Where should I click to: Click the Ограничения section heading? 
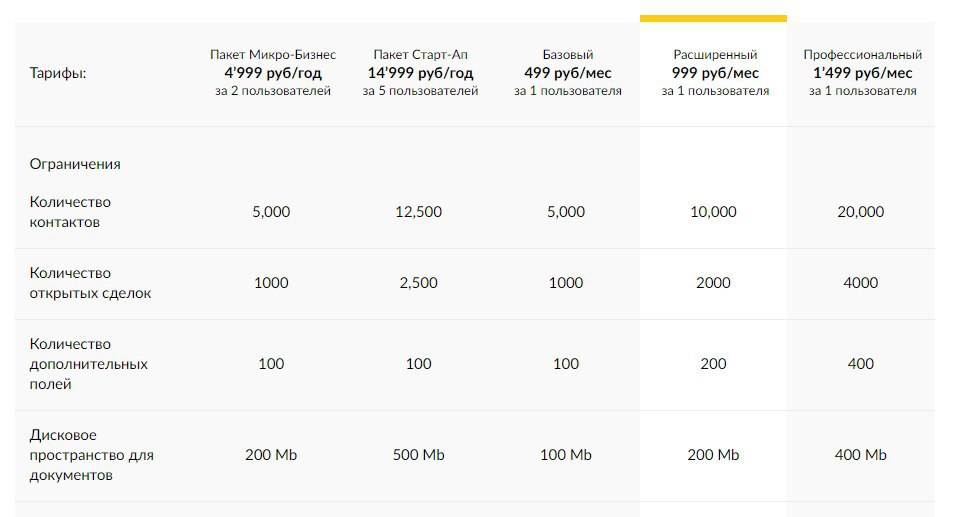pos(75,164)
